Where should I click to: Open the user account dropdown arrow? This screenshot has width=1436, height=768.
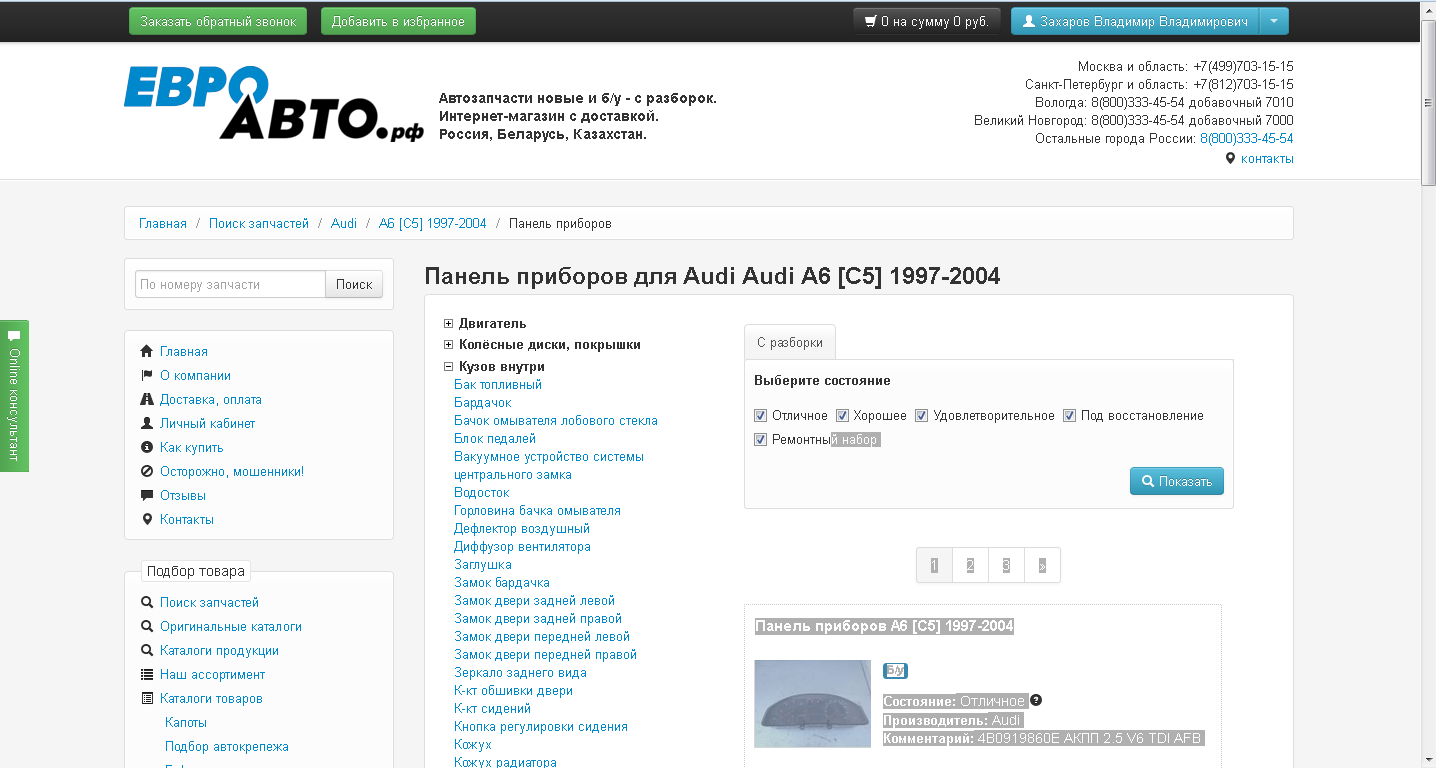click(1274, 21)
